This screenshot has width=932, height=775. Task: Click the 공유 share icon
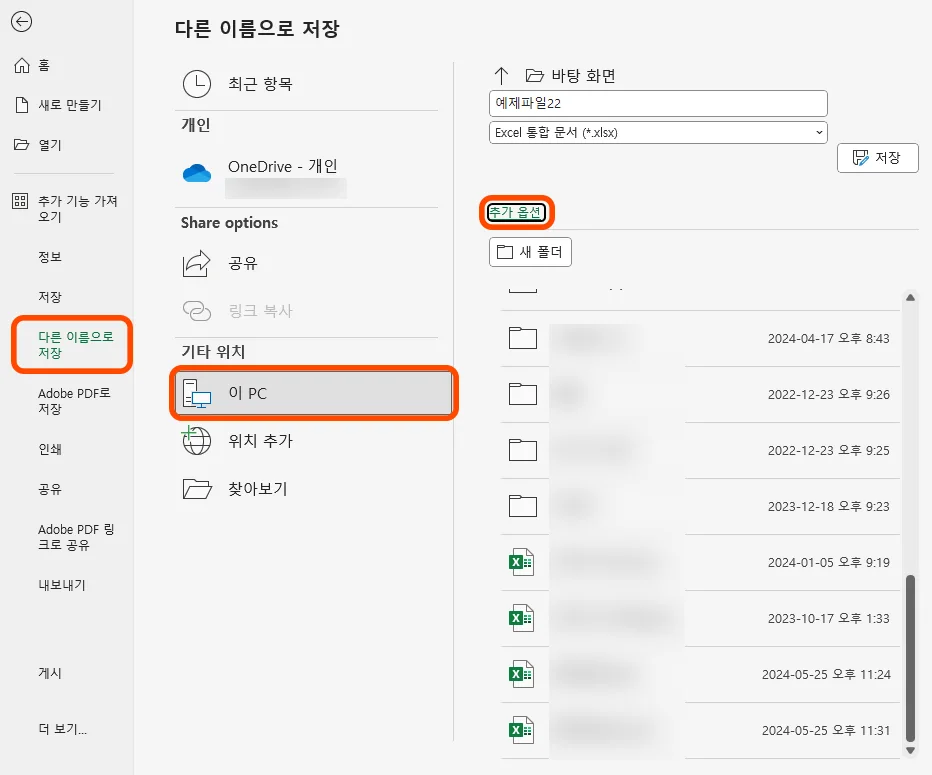pos(197,263)
